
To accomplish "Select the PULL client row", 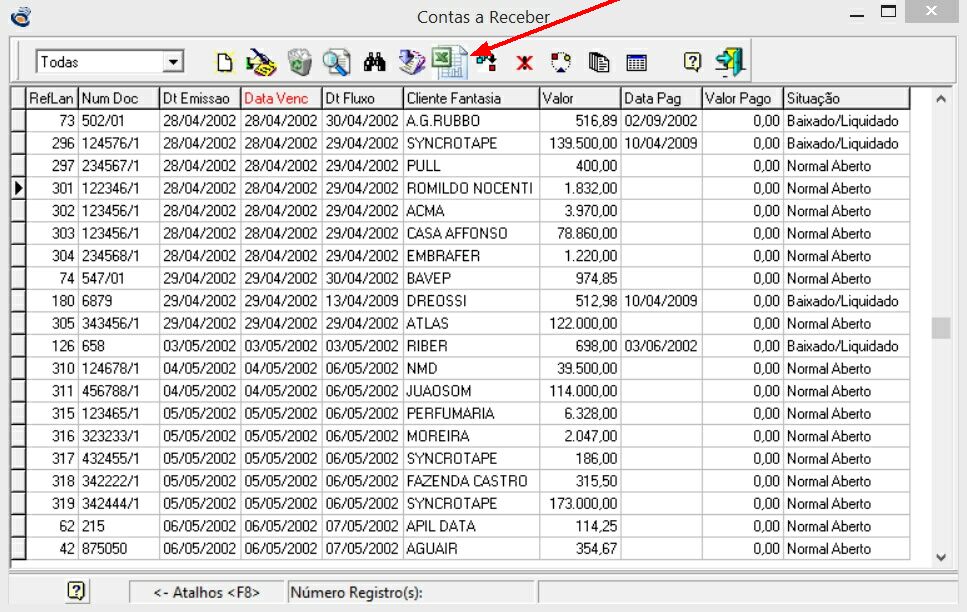I will click(x=471, y=166).
